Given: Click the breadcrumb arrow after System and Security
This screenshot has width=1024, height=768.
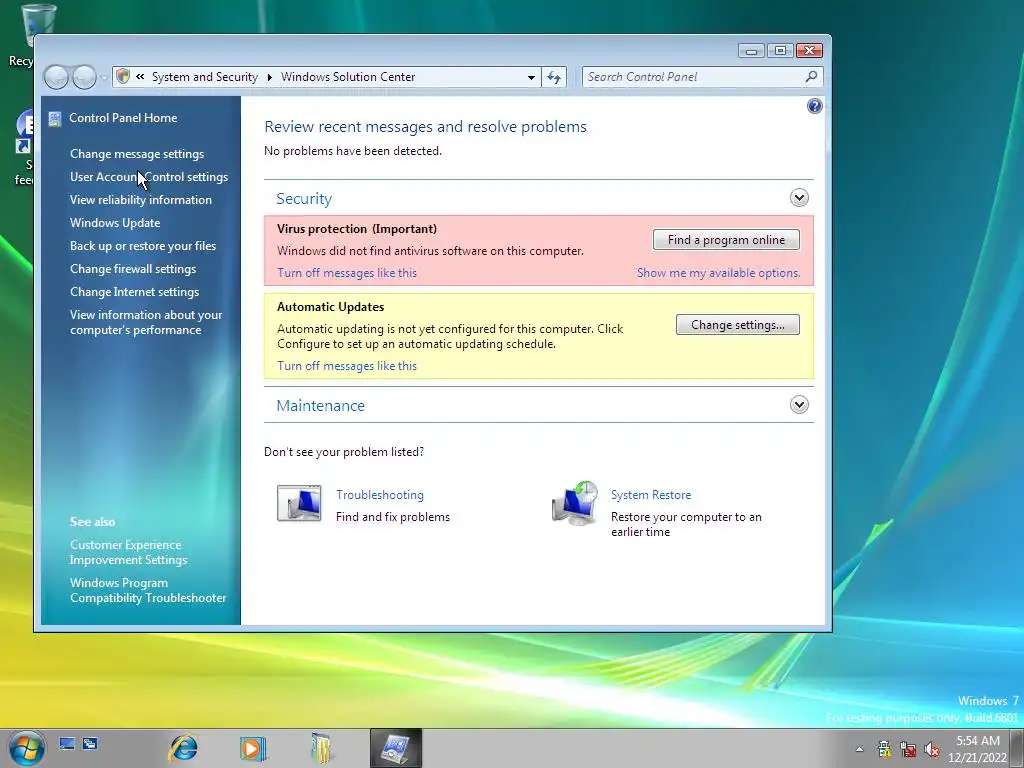Looking at the screenshot, I should [x=269, y=77].
